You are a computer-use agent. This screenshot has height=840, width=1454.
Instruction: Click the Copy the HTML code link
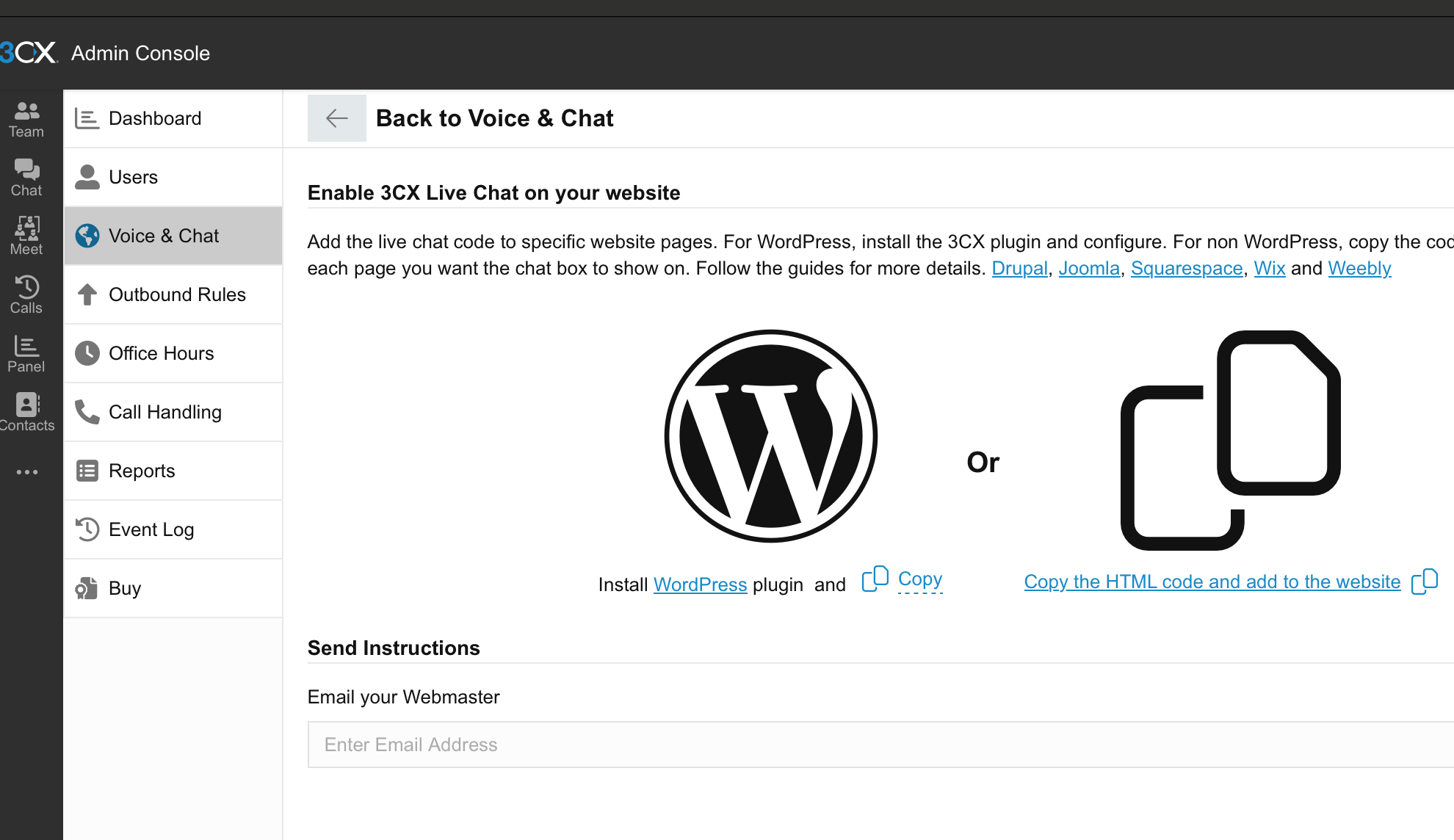pyautogui.click(x=1212, y=582)
